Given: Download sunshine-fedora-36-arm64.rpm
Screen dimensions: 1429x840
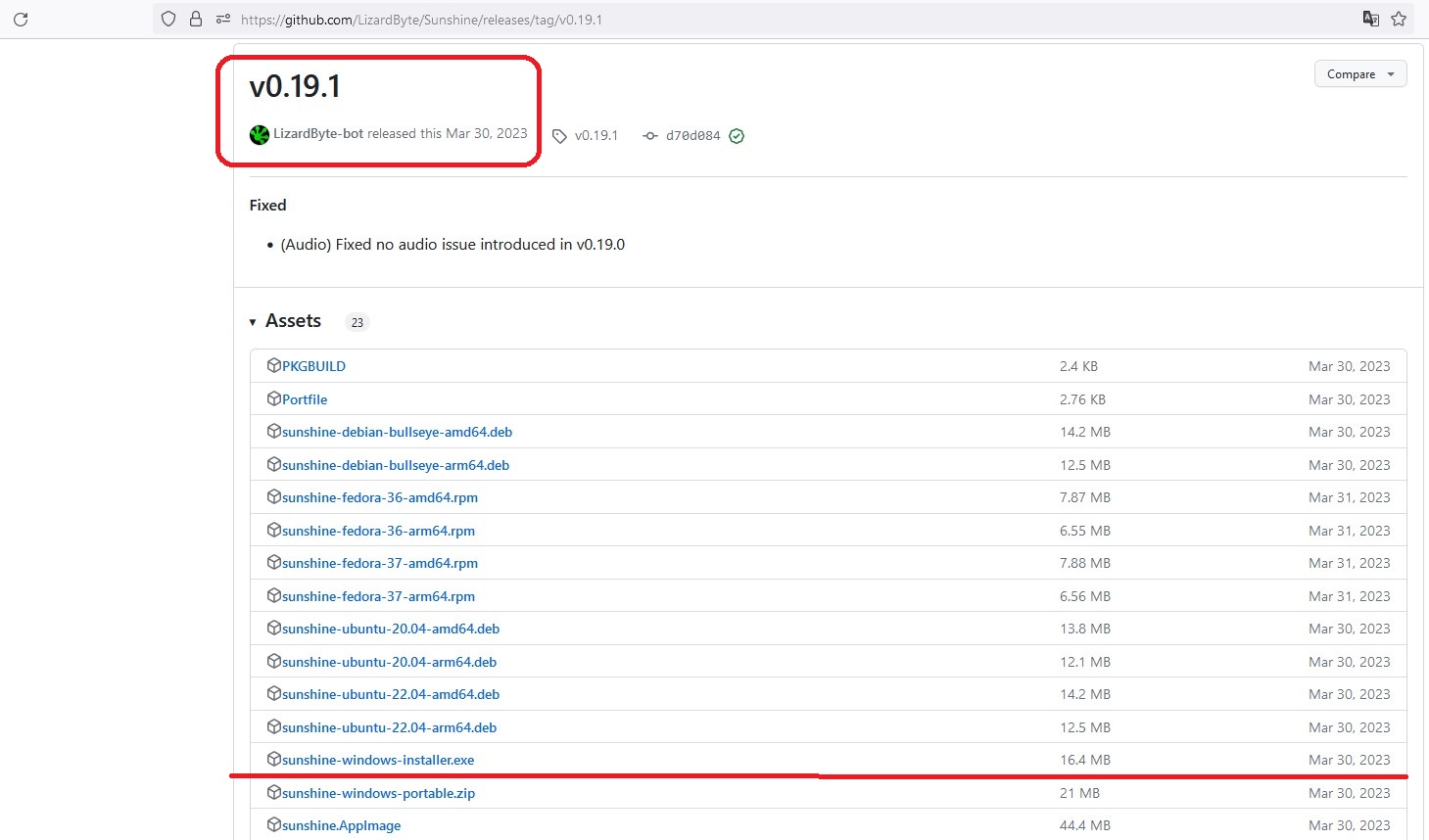Looking at the screenshot, I should (x=378, y=531).
